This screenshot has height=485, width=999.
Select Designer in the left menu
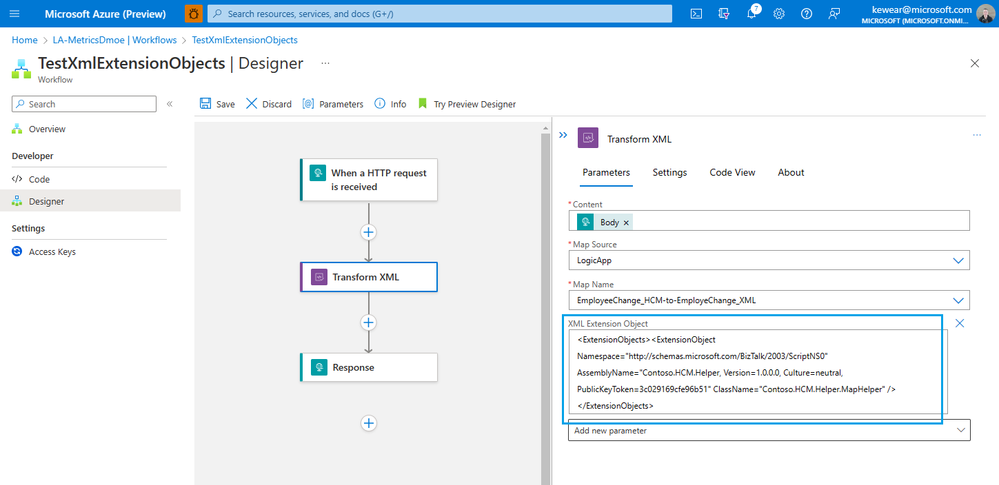[x=89, y=201]
